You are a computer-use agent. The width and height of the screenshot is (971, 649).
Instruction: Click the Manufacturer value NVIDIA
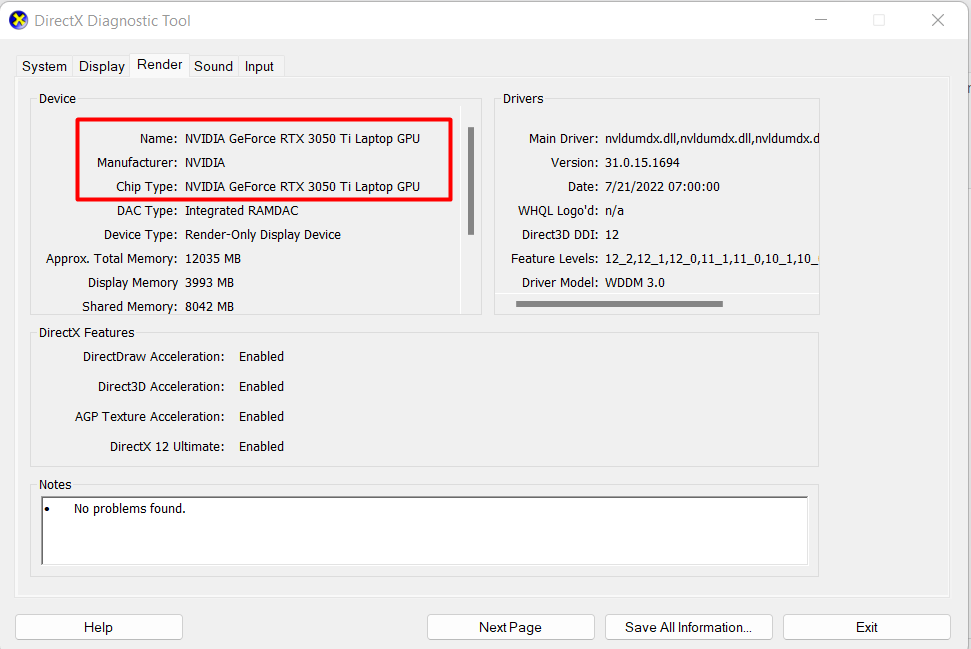pyautogui.click(x=205, y=163)
